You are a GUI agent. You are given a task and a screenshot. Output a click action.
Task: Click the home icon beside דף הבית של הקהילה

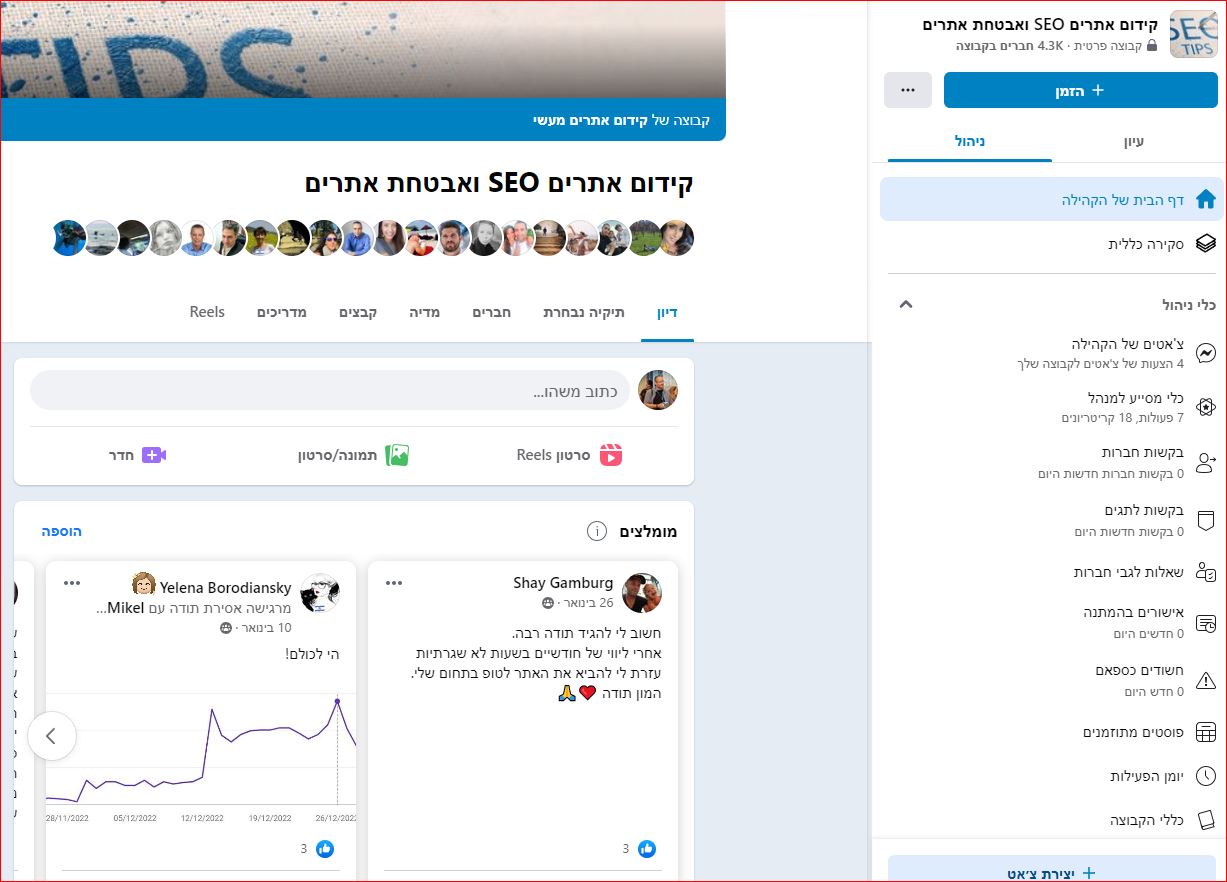coord(1206,199)
